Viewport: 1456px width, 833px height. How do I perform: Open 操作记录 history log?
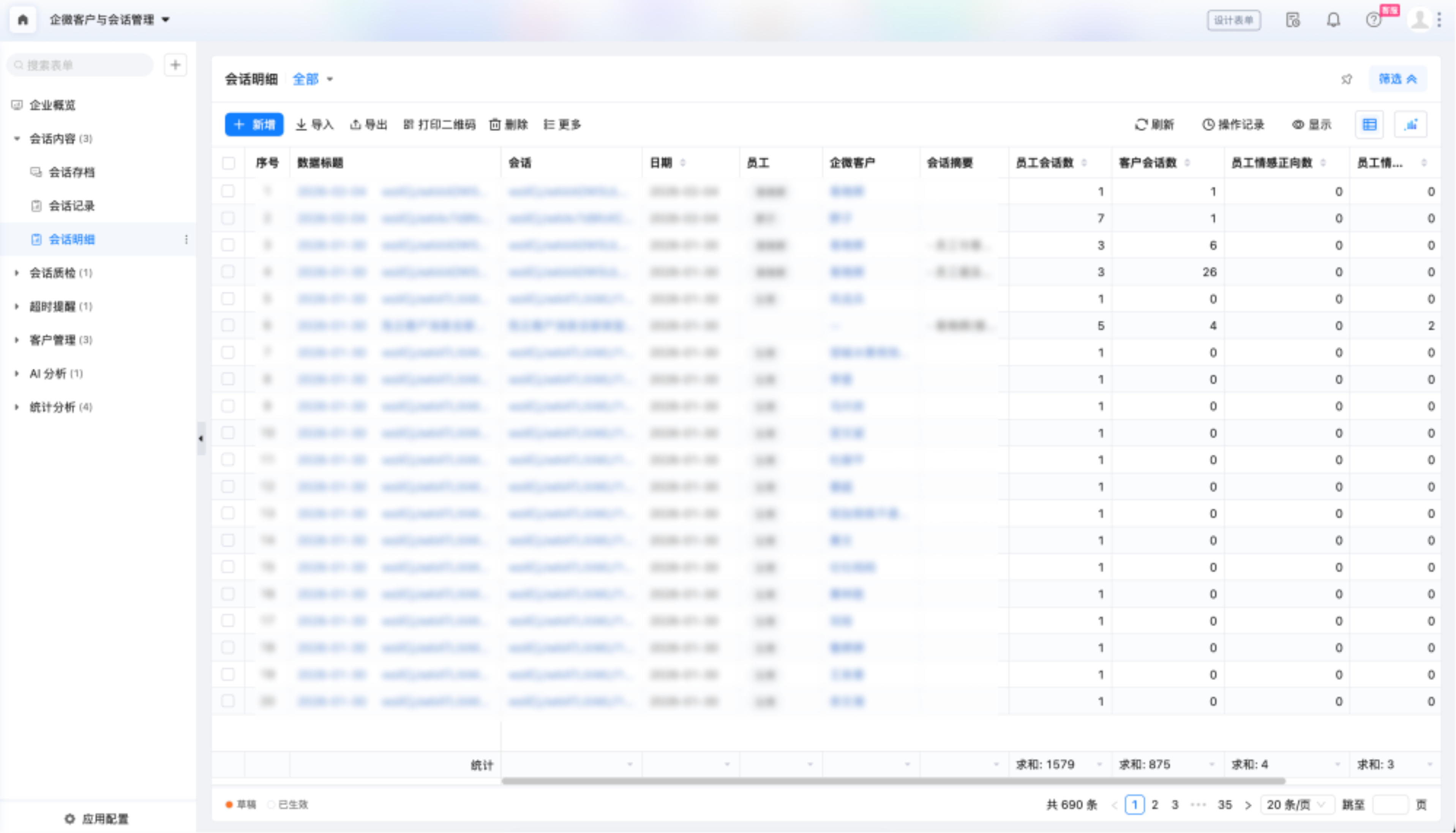[x=1233, y=125]
